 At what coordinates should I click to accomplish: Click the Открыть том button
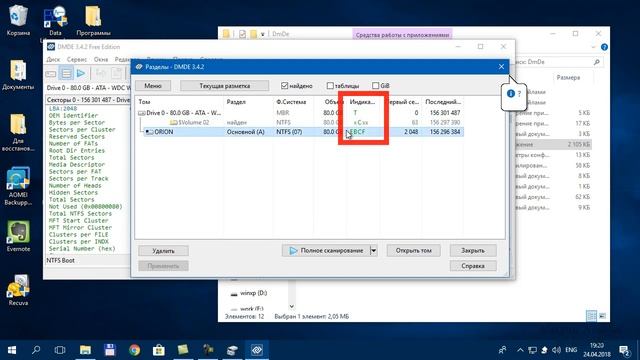[413, 250]
